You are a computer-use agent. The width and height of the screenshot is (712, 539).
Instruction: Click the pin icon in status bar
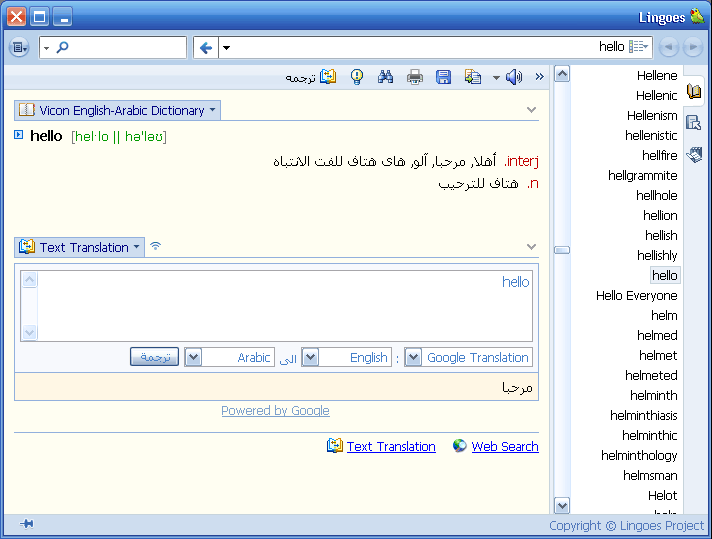[x=27, y=524]
